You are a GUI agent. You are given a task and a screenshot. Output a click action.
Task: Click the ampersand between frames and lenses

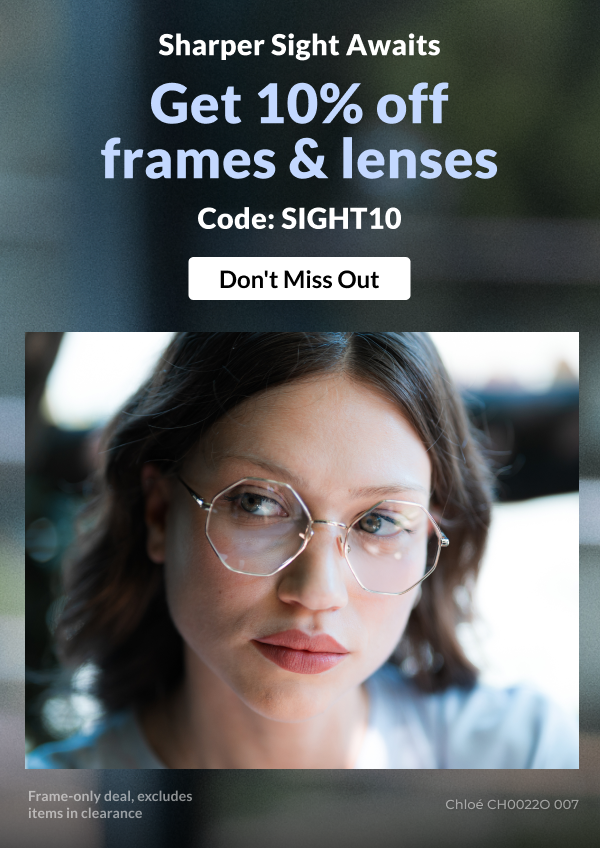click(308, 160)
